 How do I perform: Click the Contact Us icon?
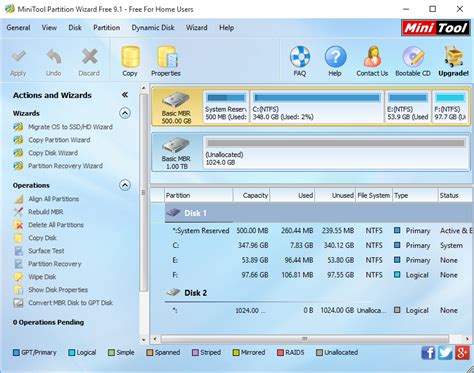point(372,56)
